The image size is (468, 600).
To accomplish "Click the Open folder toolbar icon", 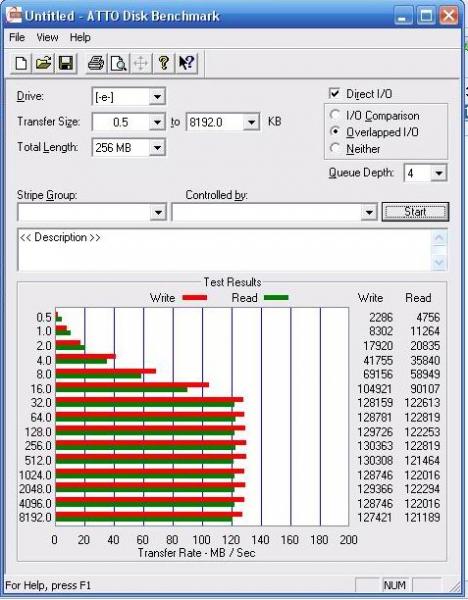I will [x=43, y=63].
